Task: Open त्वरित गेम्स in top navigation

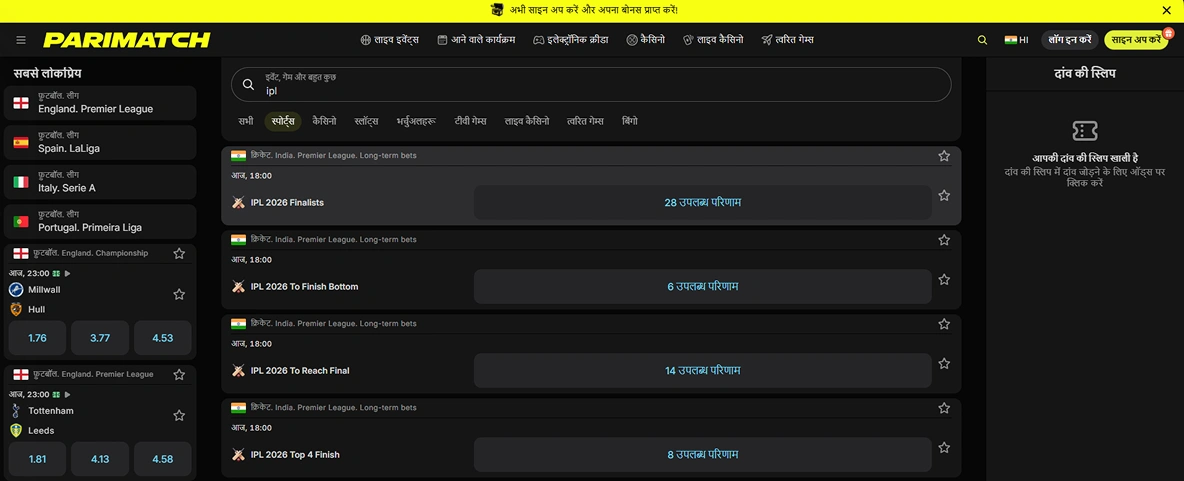Action: [x=787, y=40]
